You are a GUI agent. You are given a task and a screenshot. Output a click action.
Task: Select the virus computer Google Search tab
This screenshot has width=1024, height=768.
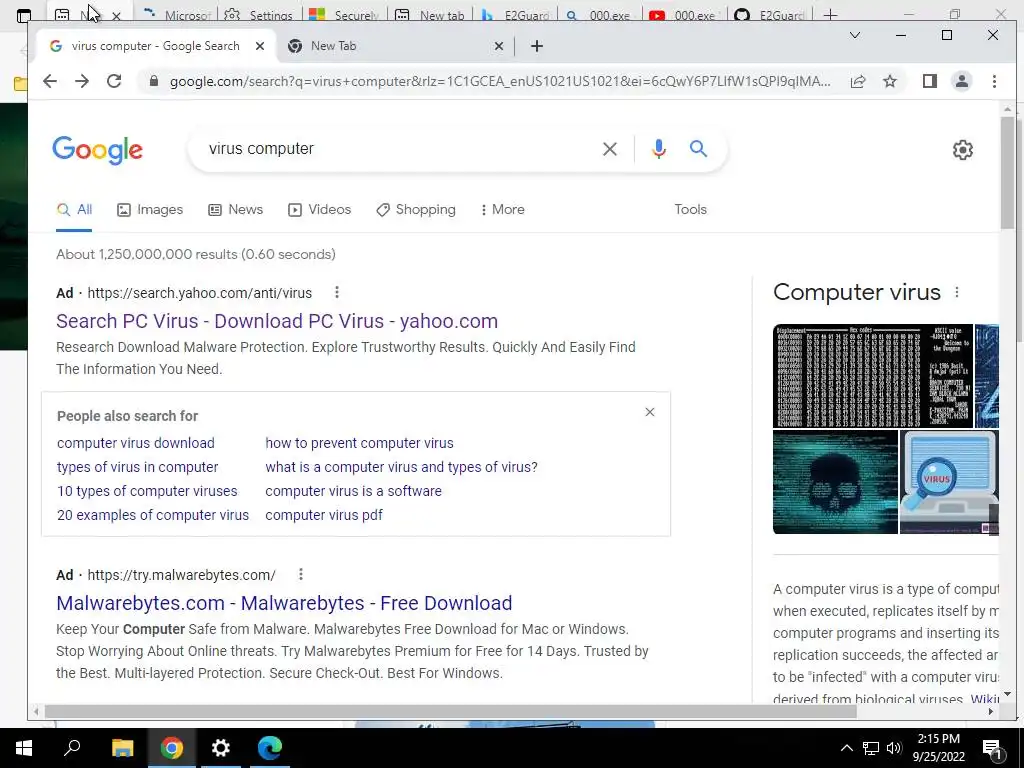(155, 46)
